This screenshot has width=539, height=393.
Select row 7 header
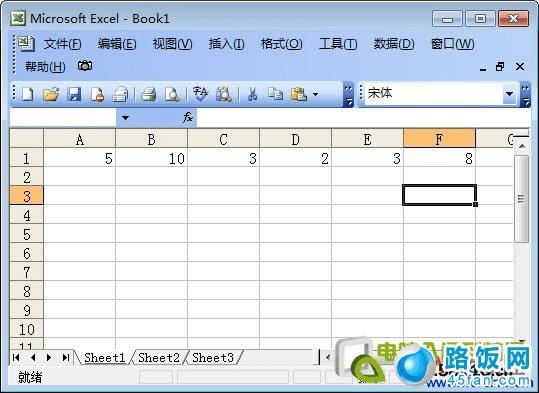click(x=26, y=272)
